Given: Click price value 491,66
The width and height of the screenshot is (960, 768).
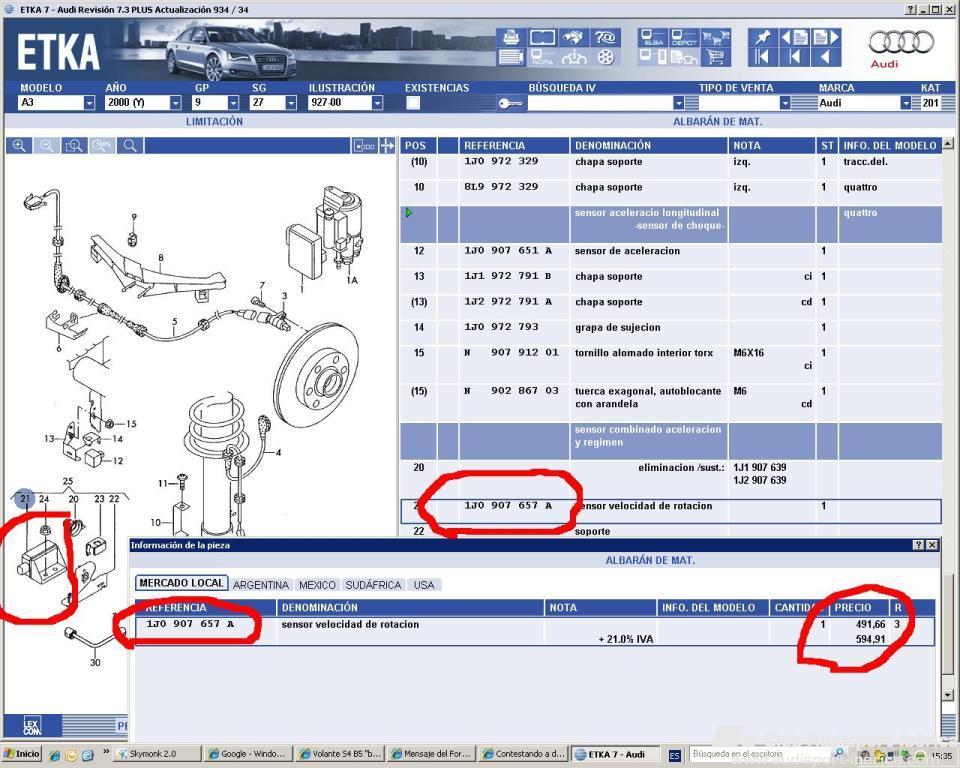Looking at the screenshot, I should tap(871, 624).
